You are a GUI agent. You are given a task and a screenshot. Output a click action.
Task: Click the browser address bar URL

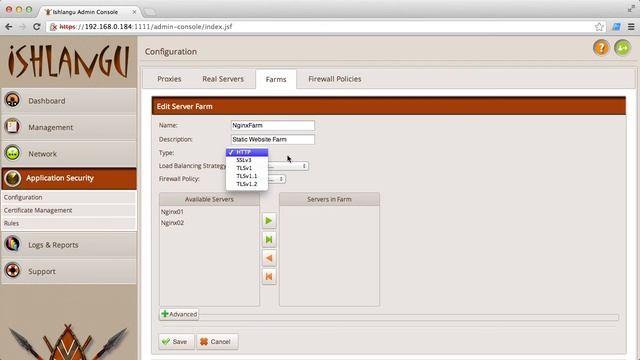(x=146, y=27)
